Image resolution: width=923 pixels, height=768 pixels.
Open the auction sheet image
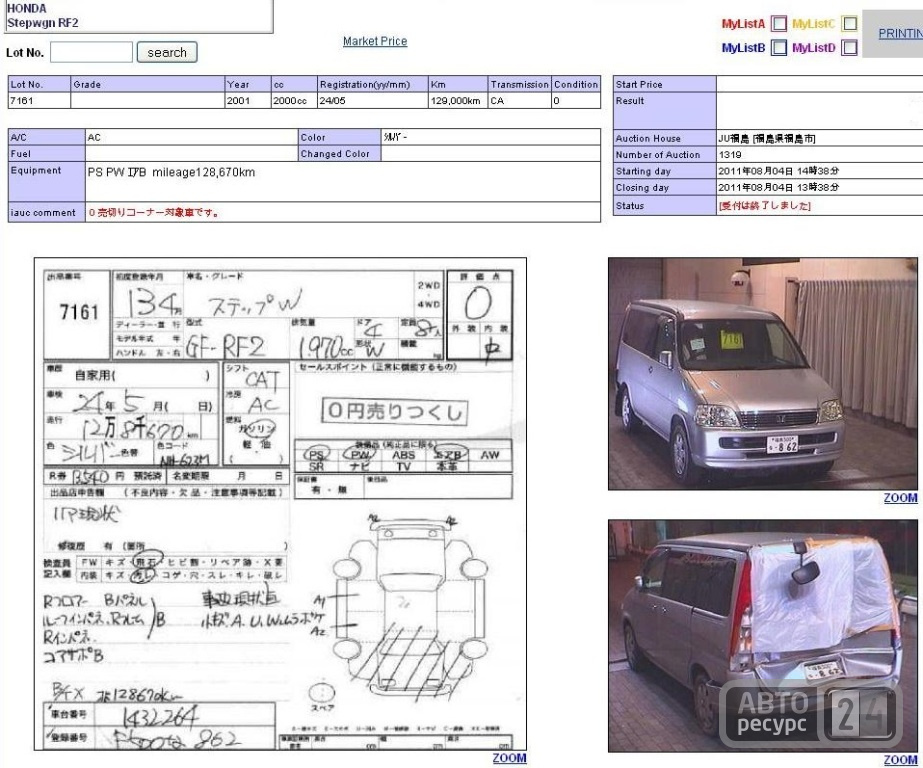click(280, 504)
